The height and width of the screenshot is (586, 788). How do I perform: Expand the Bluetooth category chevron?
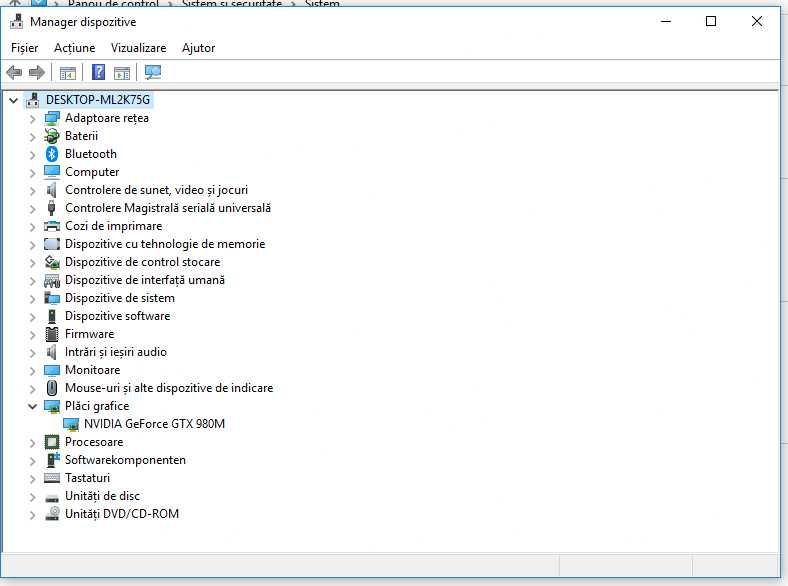pyautogui.click(x=33, y=155)
